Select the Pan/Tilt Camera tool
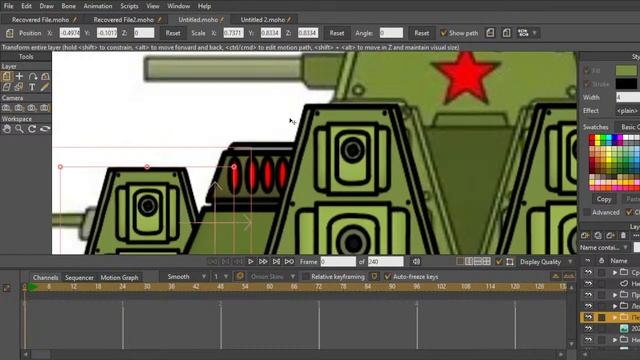 [44, 108]
